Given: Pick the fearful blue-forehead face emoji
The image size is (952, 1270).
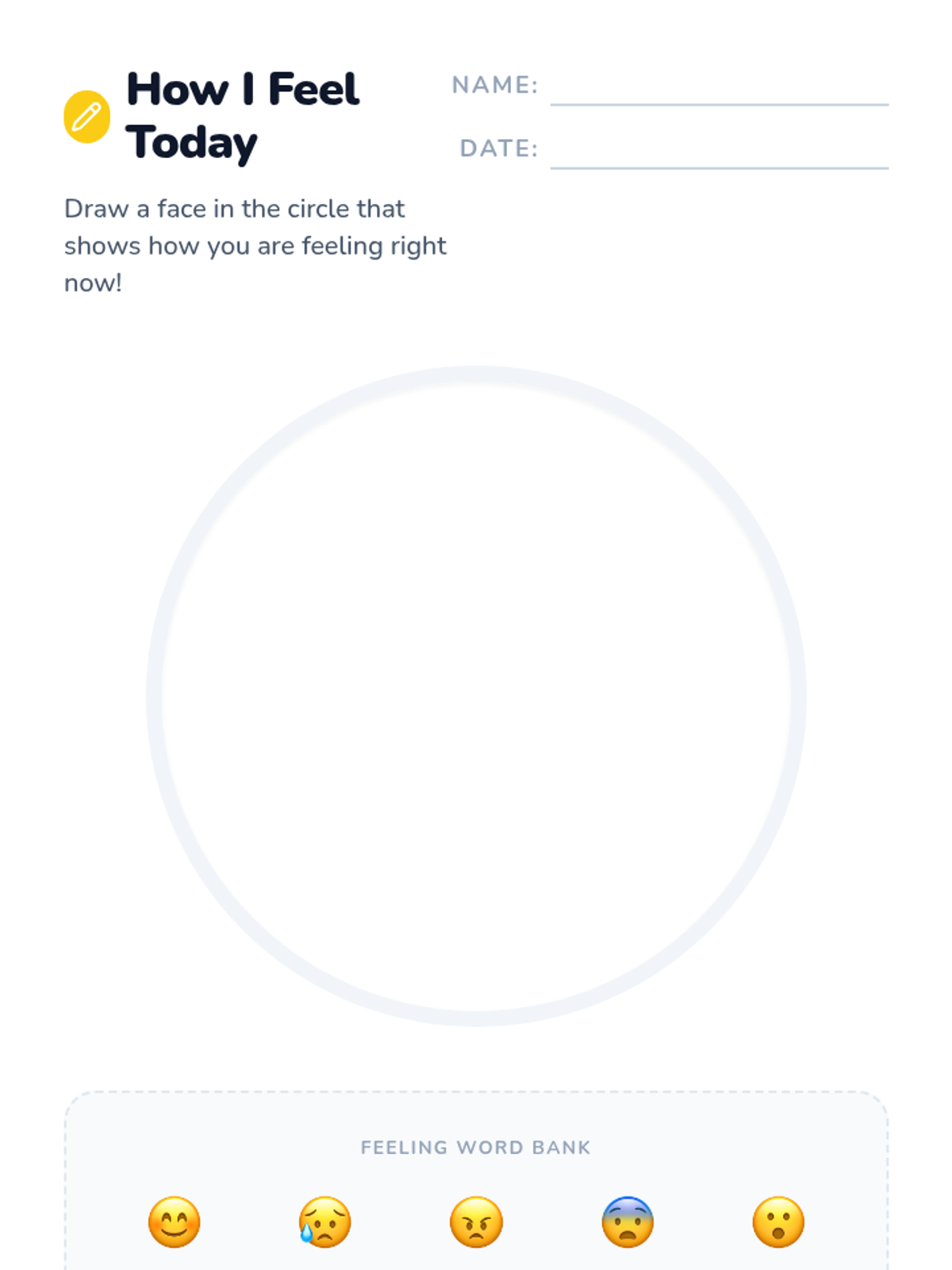Looking at the screenshot, I should point(628,1222).
